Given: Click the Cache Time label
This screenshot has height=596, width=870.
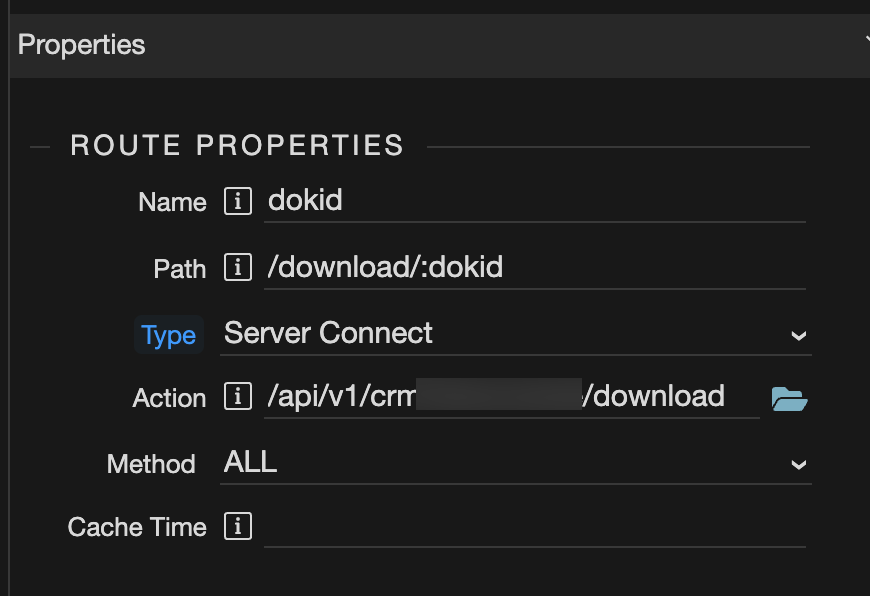Looking at the screenshot, I should pos(136,527).
